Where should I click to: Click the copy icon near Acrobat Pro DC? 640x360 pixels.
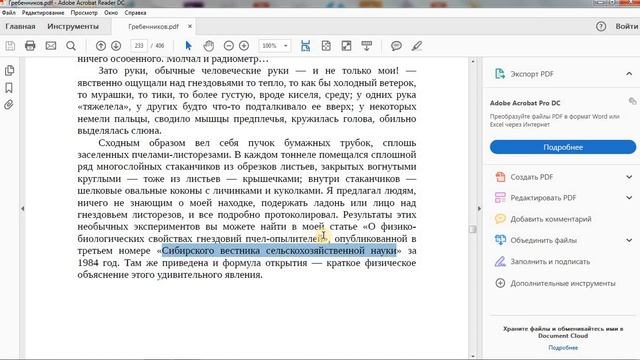[x=632, y=101]
